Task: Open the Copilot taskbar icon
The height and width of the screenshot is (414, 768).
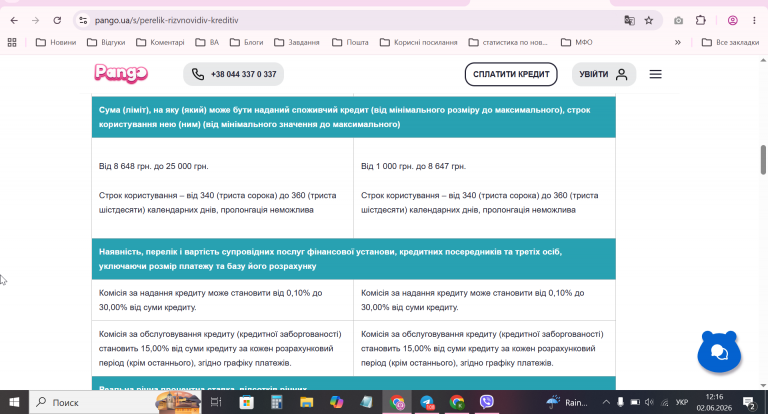Action: (x=336, y=402)
